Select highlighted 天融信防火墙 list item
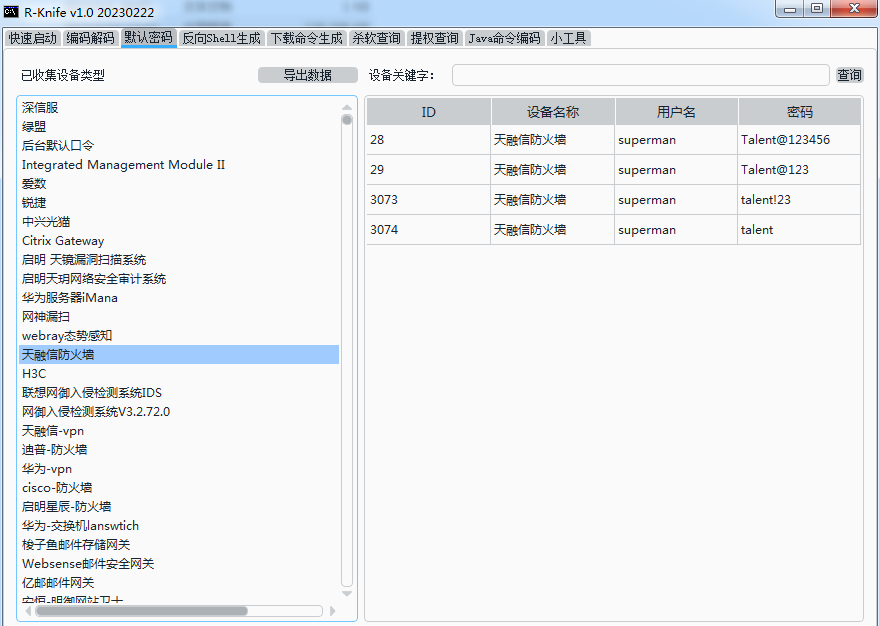The image size is (880, 626). tap(178, 355)
